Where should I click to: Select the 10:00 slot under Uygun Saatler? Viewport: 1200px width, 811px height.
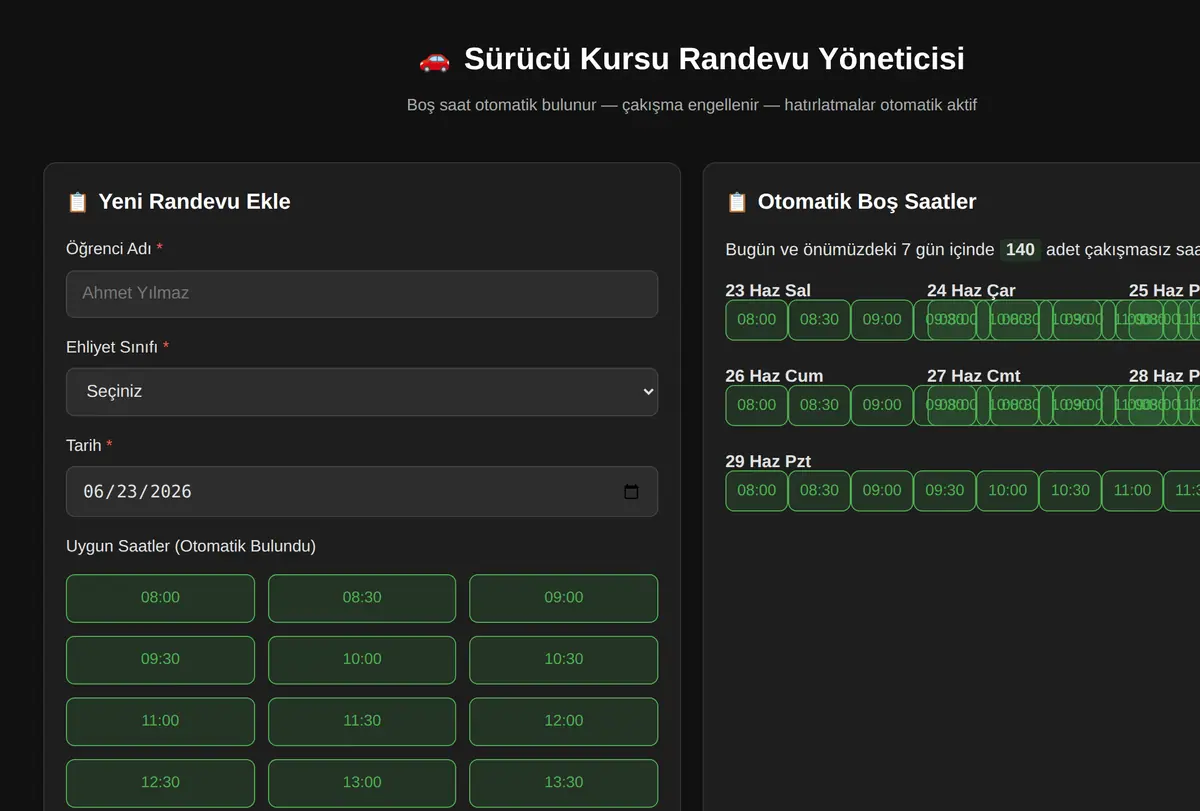click(x=362, y=660)
